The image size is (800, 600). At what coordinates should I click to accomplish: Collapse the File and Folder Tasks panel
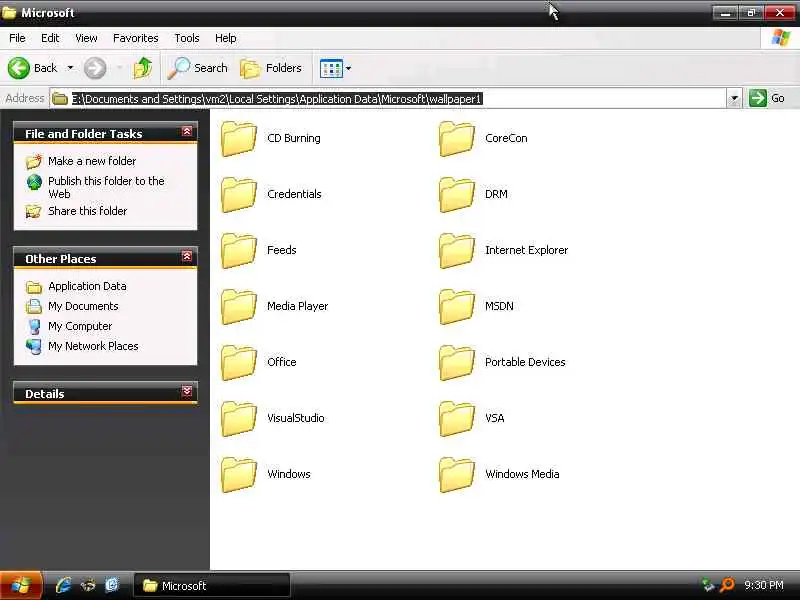pyautogui.click(x=187, y=132)
